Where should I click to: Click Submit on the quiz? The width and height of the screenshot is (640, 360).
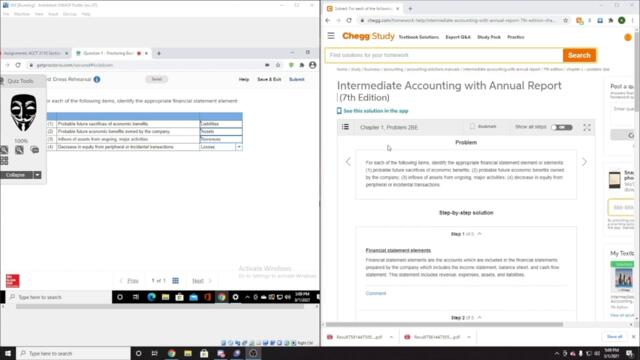click(x=297, y=79)
